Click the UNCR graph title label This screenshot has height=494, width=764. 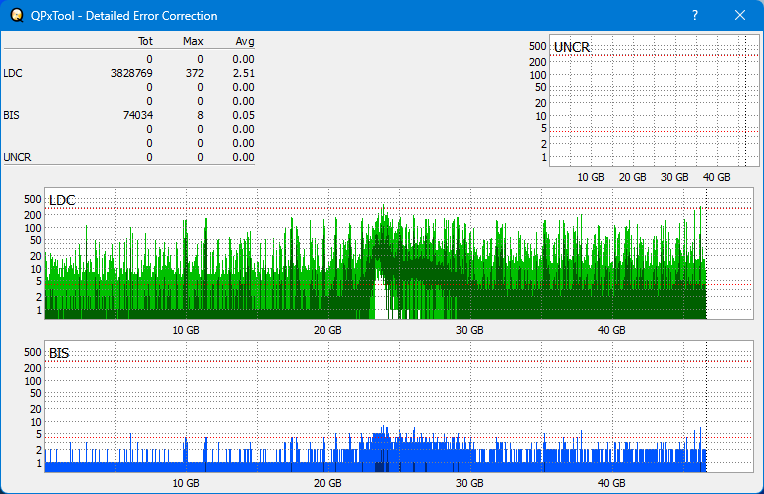572,47
